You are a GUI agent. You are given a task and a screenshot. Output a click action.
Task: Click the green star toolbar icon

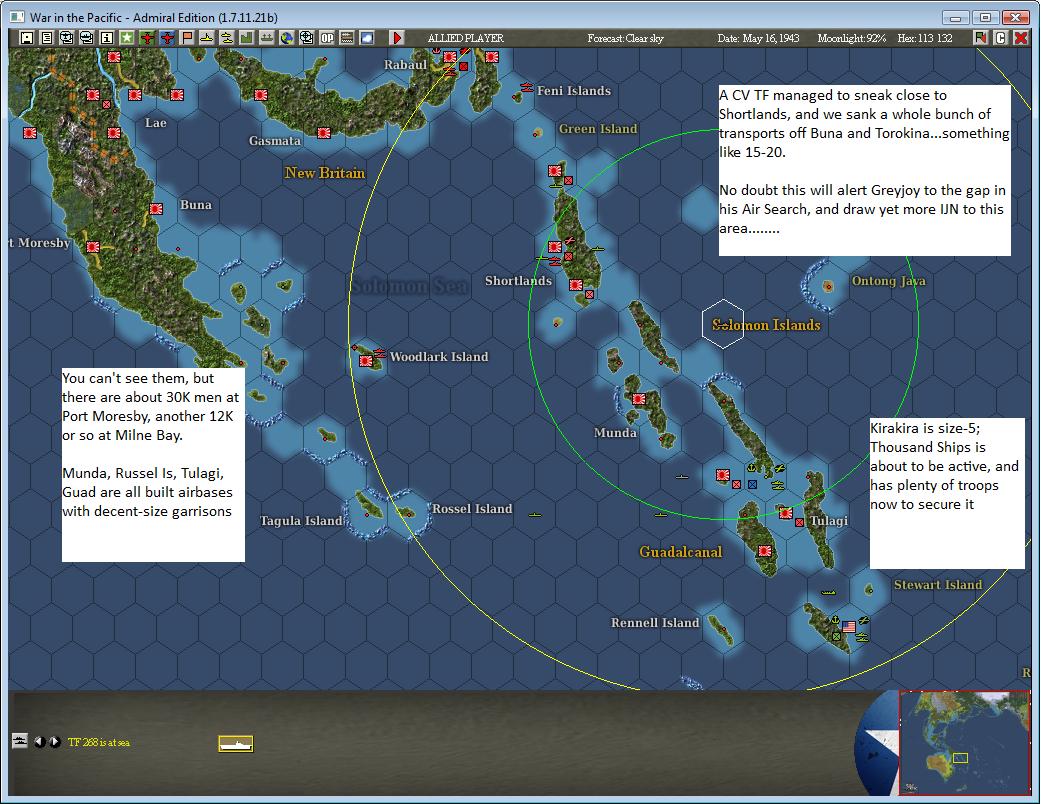pos(126,38)
